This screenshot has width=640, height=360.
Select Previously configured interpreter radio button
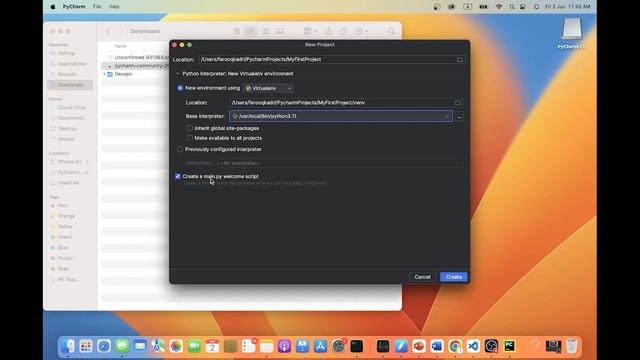pyautogui.click(x=180, y=149)
